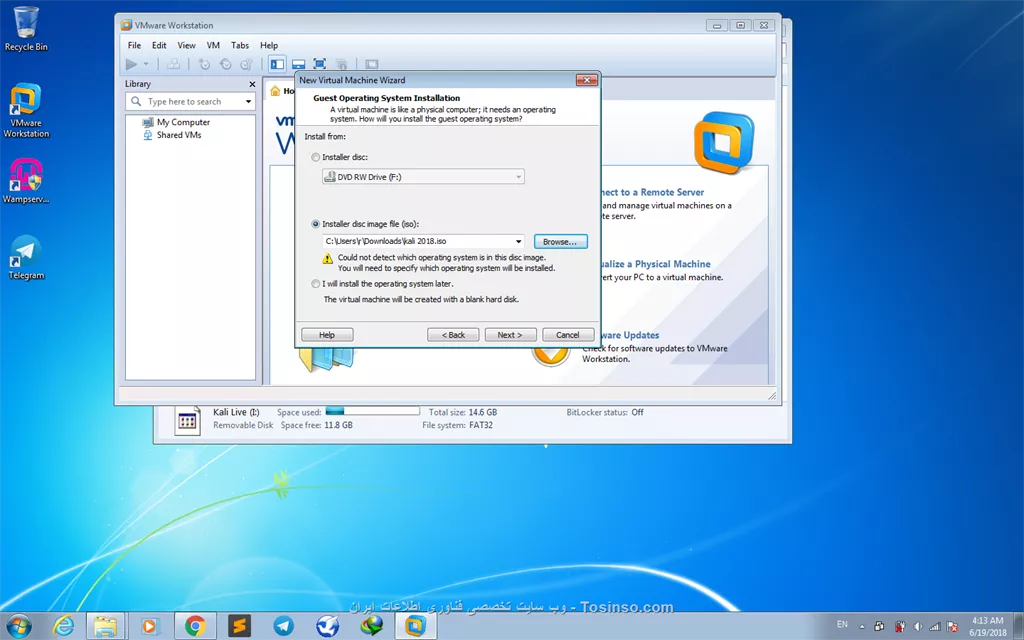Open Windows Explorer from the taskbar

(x=104, y=626)
